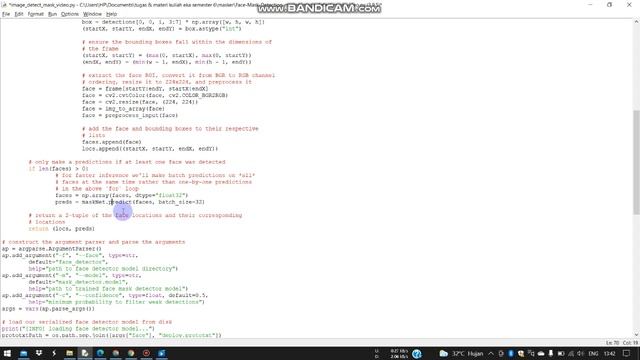Open the OneDrive cloud tray icon
Viewport: 640px width, 360px height.
(x=541, y=353)
